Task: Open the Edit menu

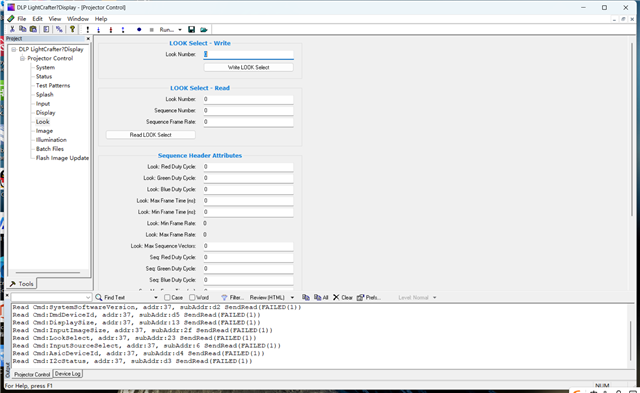Action: pyautogui.click(x=38, y=19)
